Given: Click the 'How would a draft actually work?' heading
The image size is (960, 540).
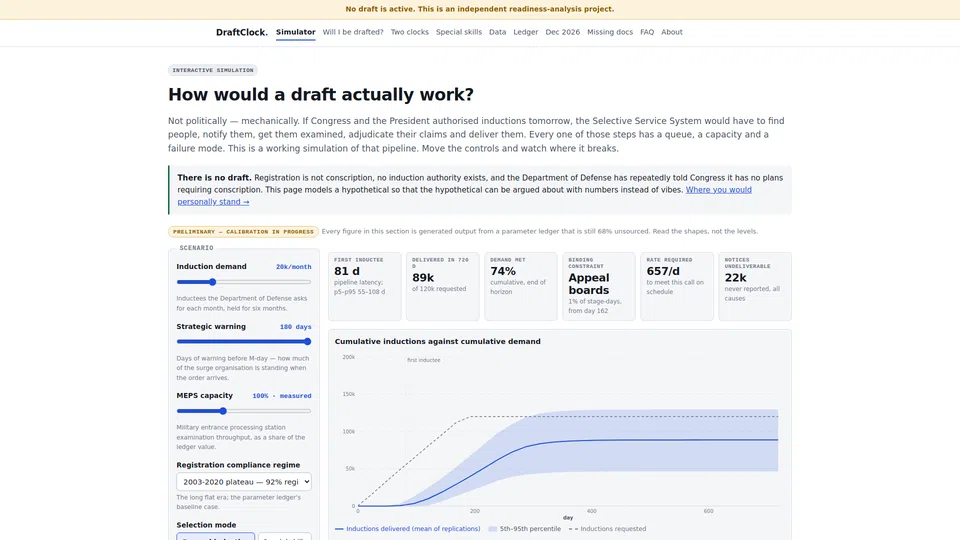Looking at the screenshot, I should click(321, 94).
